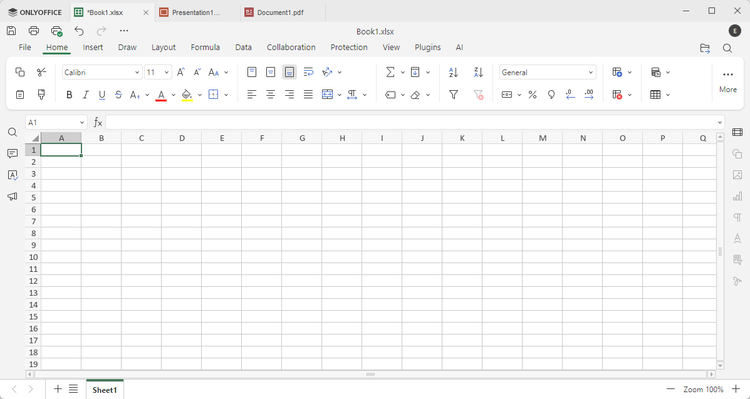Open Spellchecking icon in left sidebar

(x=13, y=175)
